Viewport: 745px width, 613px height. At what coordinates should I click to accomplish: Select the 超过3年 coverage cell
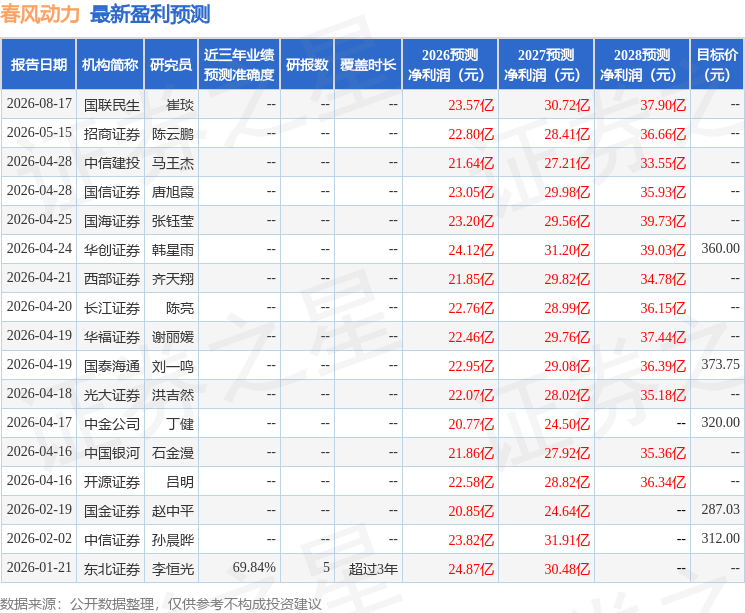coord(373,569)
